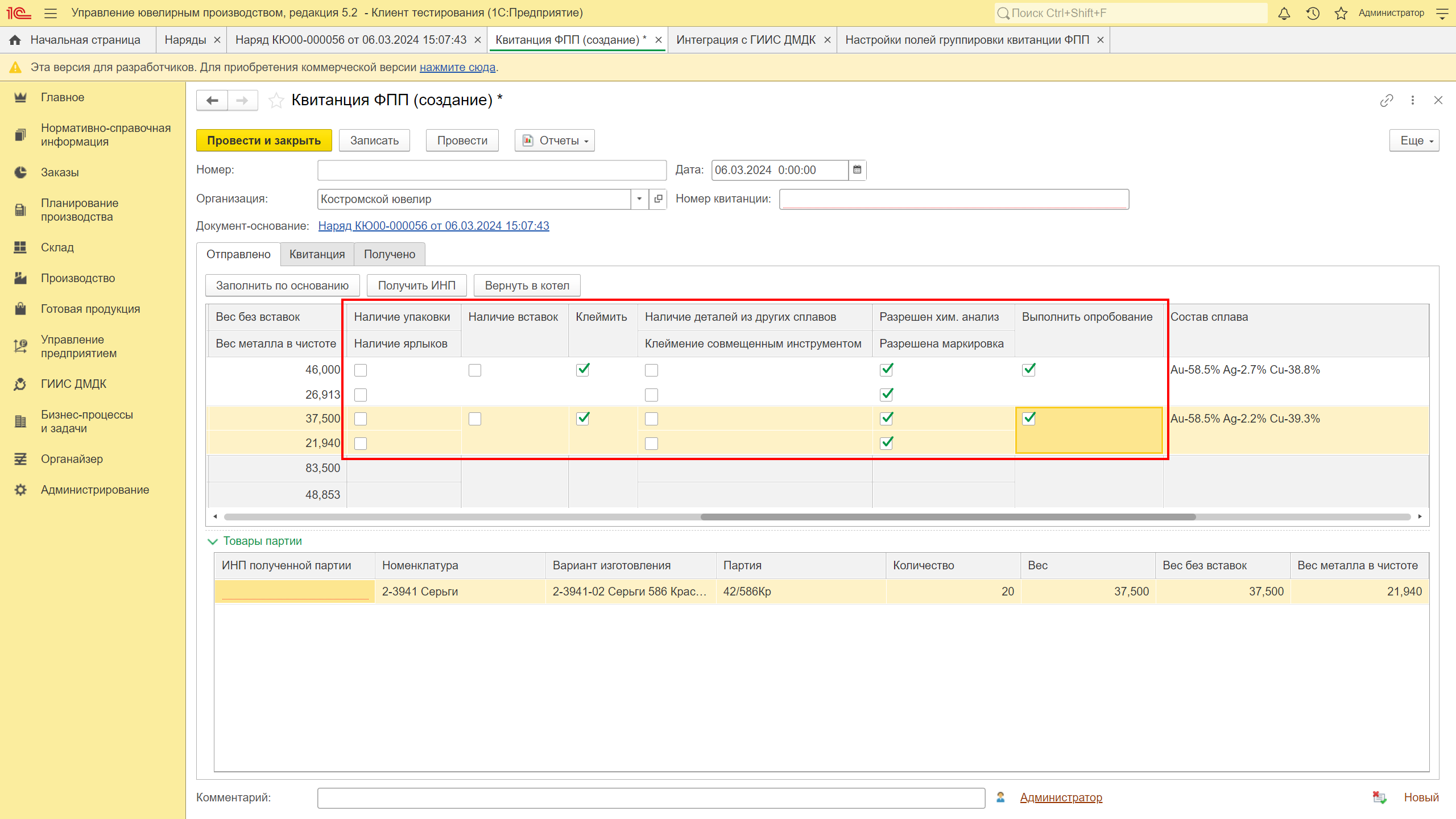Go back with the left arrow button

click(212, 101)
